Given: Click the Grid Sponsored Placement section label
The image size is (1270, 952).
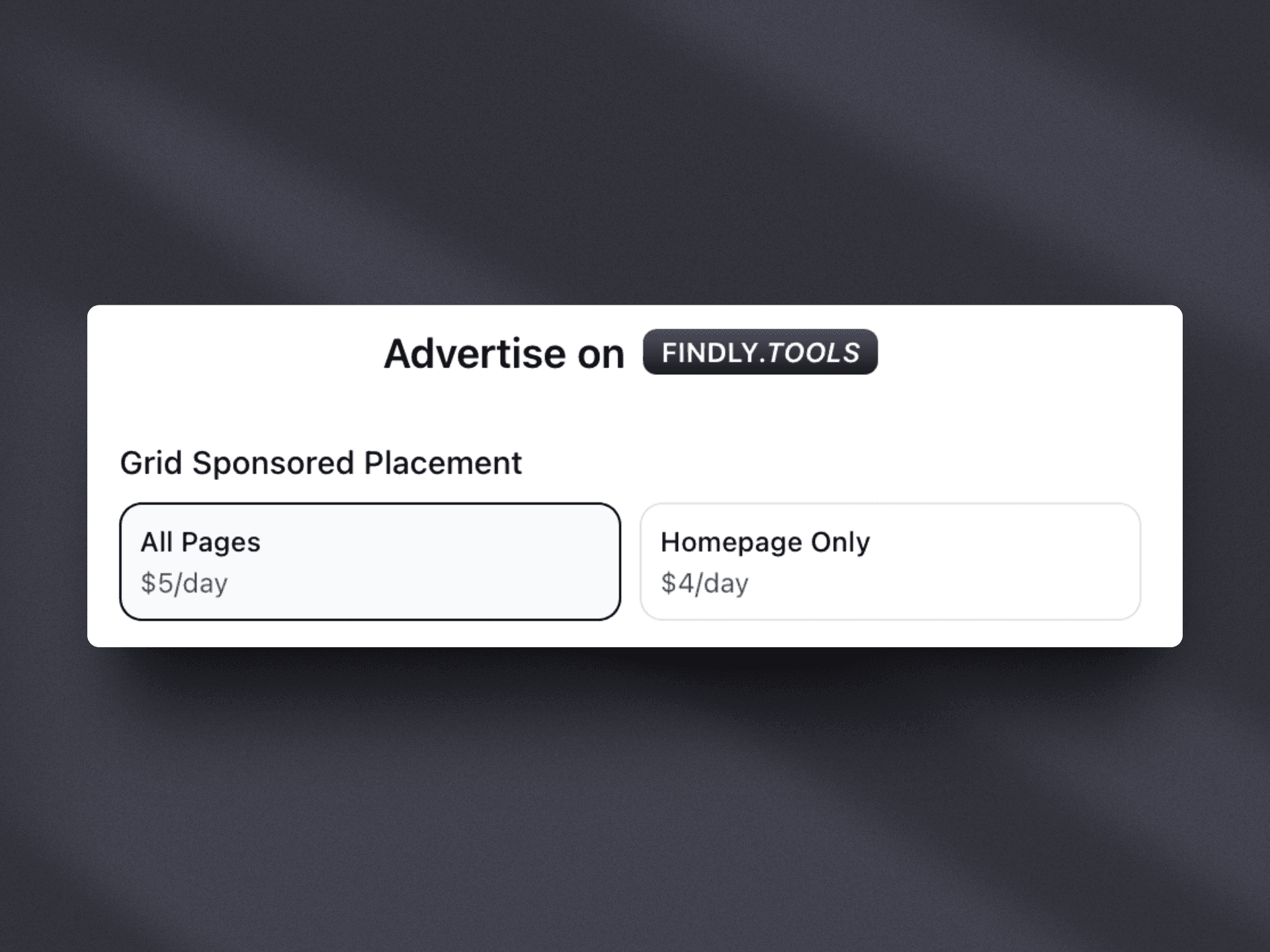Looking at the screenshot, I should point(321,463).
